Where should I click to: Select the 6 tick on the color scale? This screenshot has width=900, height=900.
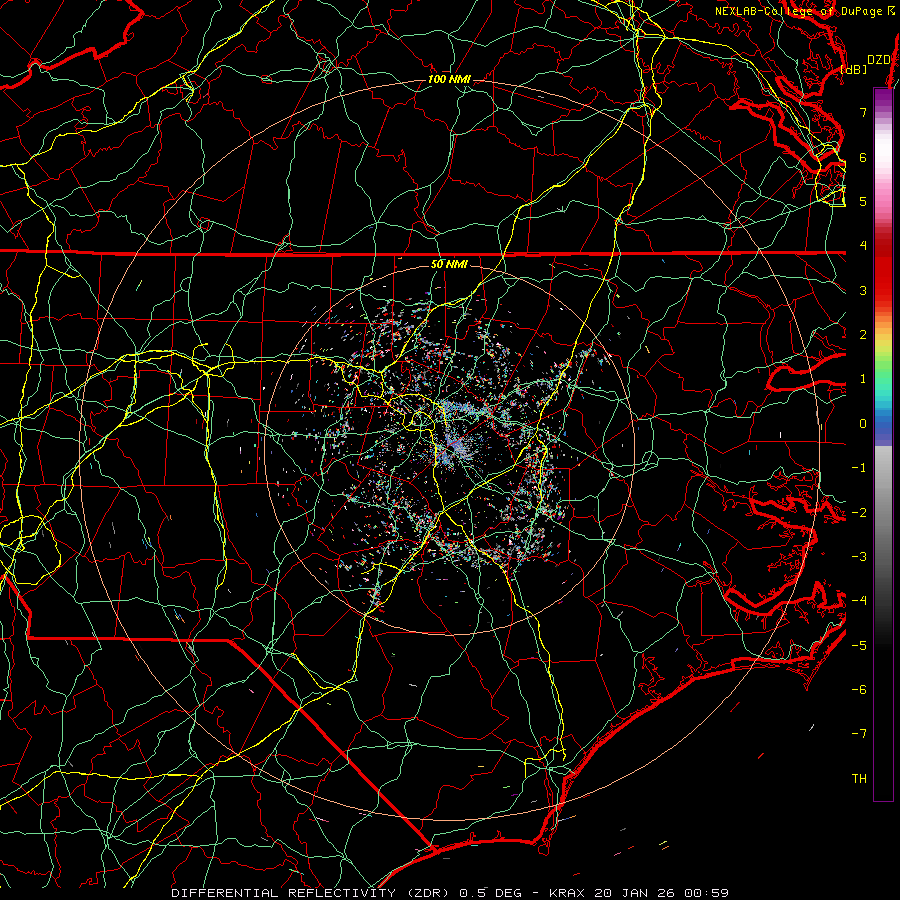coord(863,157)
